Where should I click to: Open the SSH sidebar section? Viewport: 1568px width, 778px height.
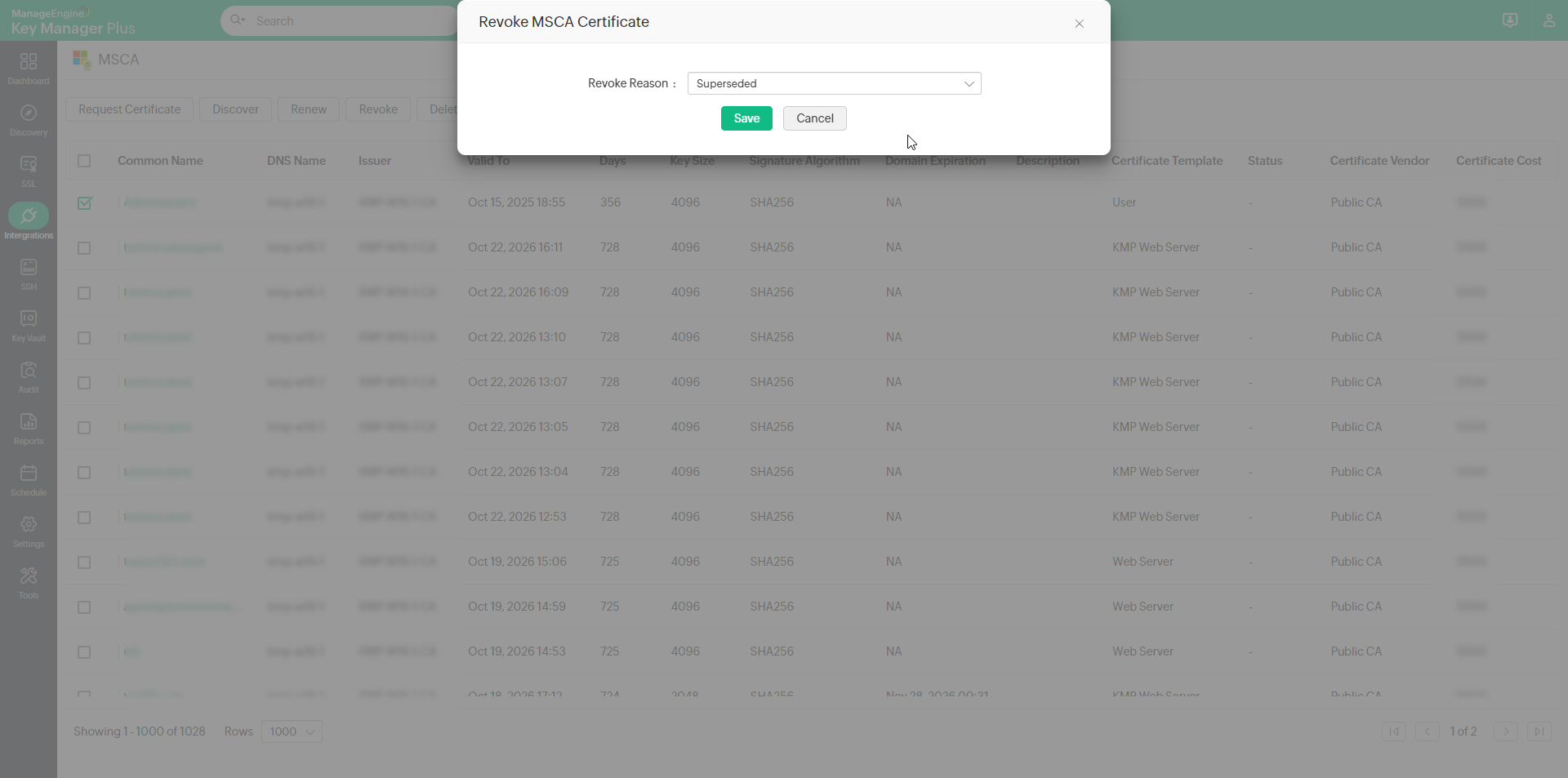[x=29, y=274]
